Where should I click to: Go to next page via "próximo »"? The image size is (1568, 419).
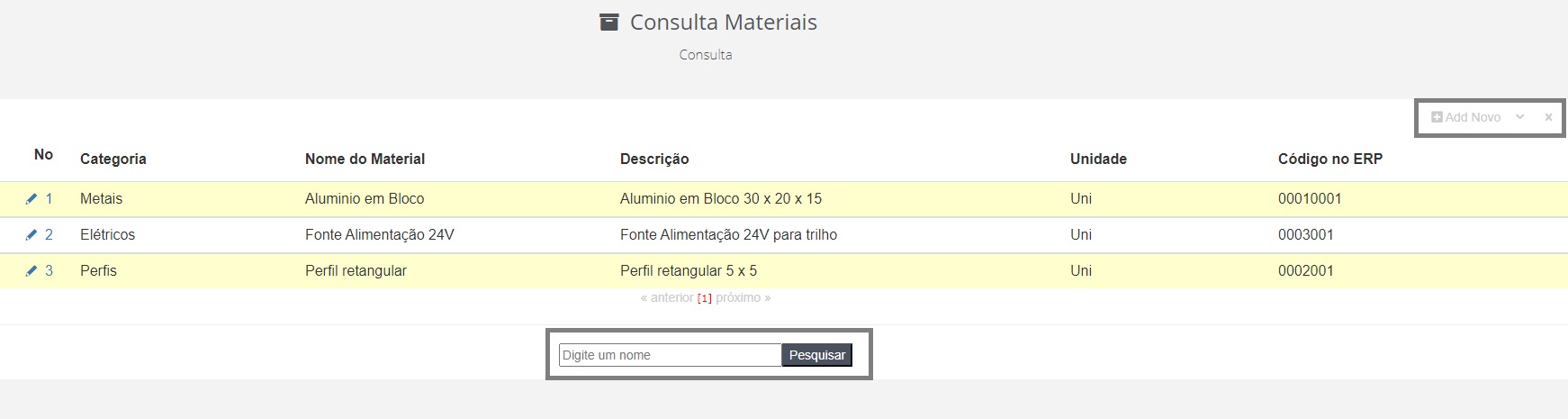[x=743, y=298]
